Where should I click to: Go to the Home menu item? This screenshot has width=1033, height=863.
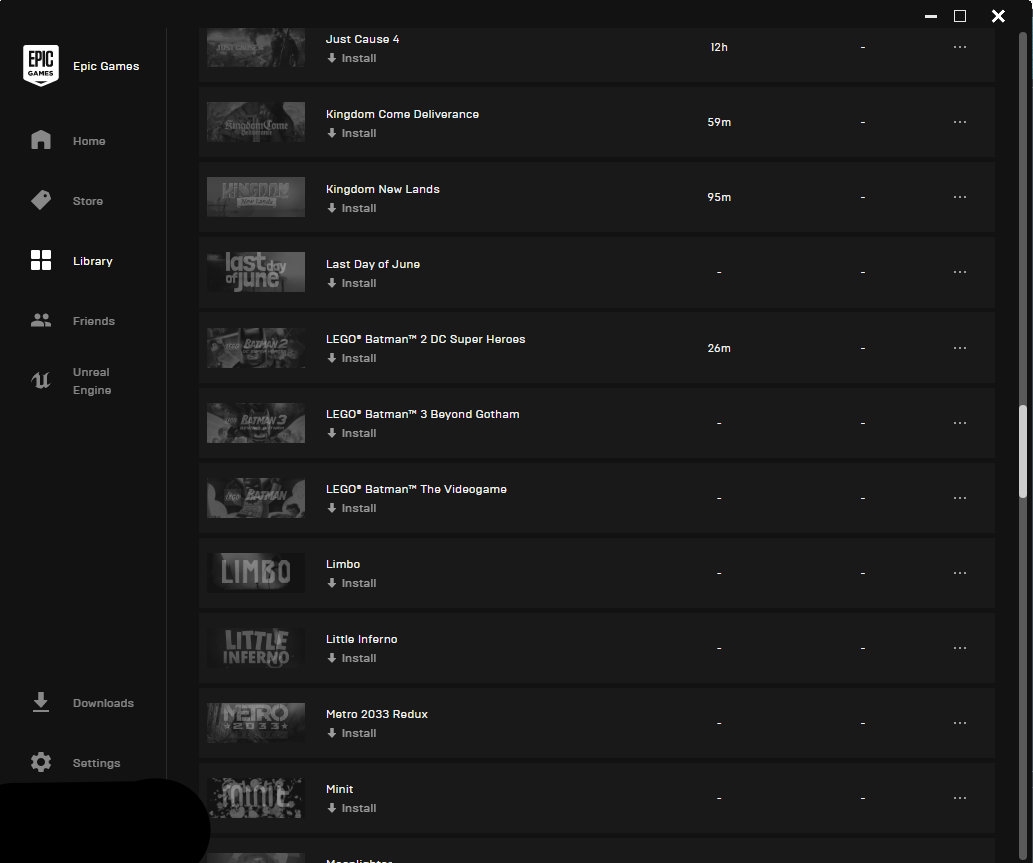click(x=89, y=141)
